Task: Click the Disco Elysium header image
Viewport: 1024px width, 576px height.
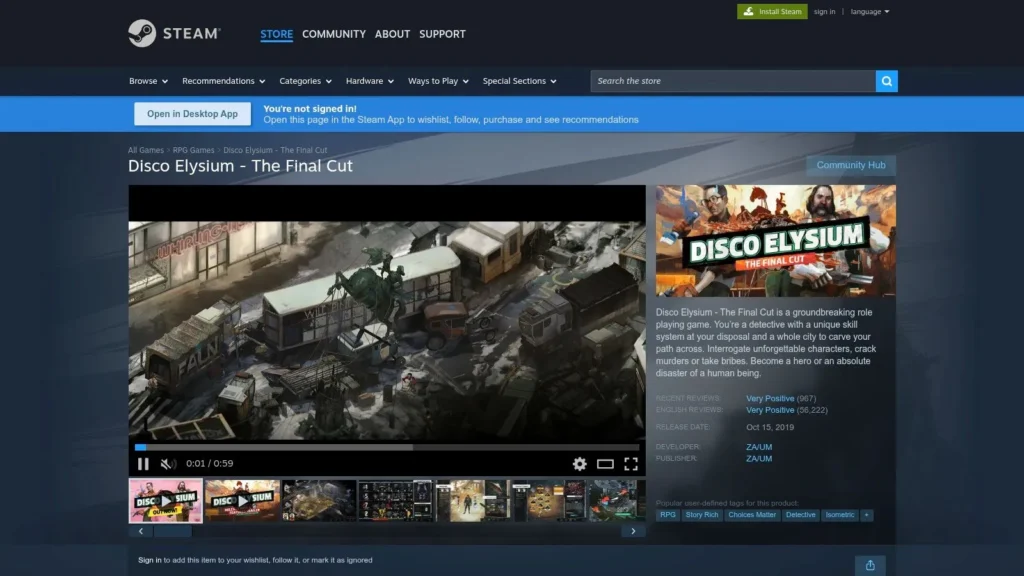Action: pyautogui.click(x=776, y=241)
